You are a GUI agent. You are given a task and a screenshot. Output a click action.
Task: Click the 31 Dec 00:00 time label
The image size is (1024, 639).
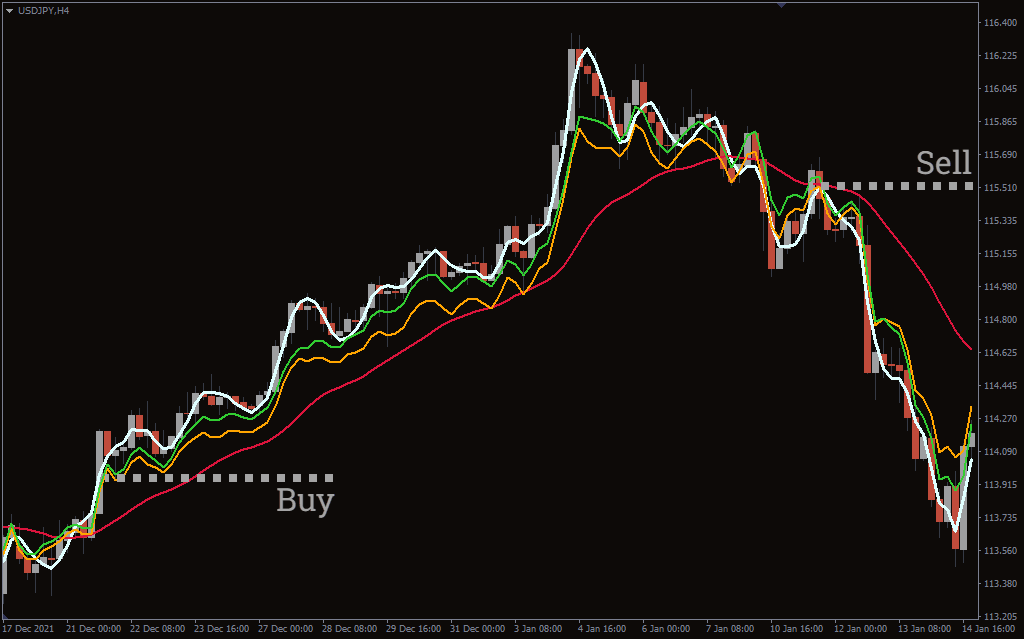[476, 629]
